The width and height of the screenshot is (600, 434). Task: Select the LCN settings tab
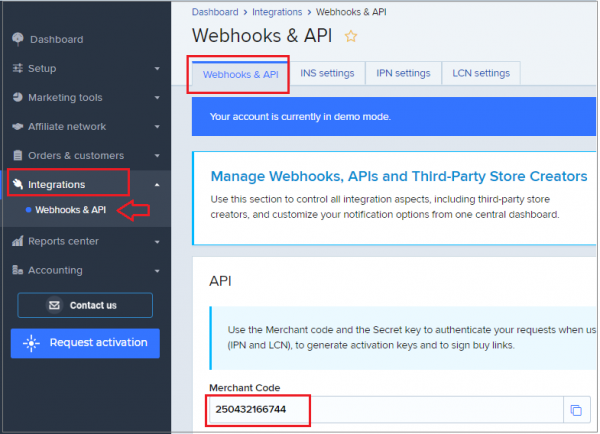pos(481,73)
